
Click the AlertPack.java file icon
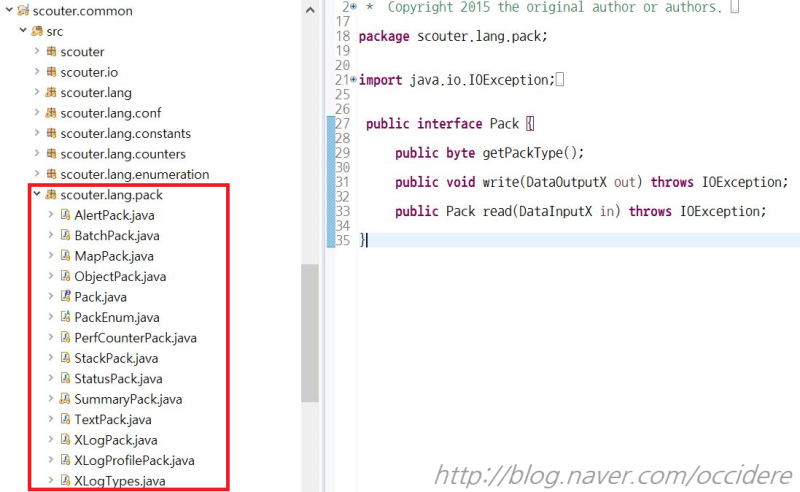pyautogui.click(x=65, y=214)
